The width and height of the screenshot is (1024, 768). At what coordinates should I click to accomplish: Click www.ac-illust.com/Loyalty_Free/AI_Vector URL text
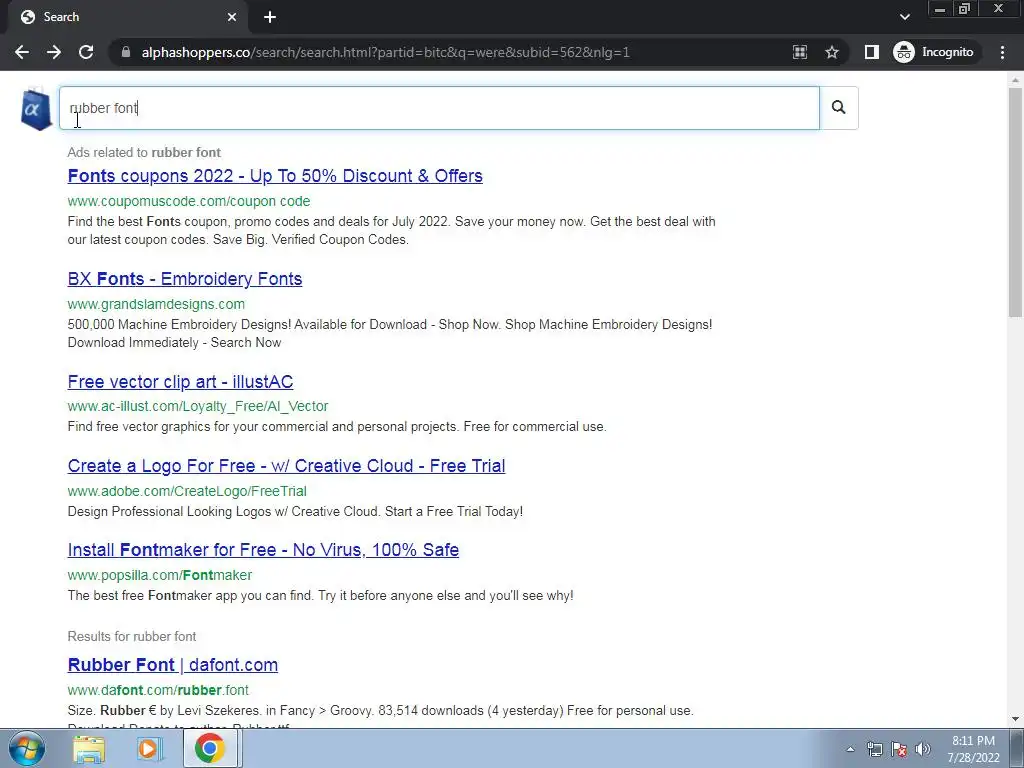tap(198, 406)
